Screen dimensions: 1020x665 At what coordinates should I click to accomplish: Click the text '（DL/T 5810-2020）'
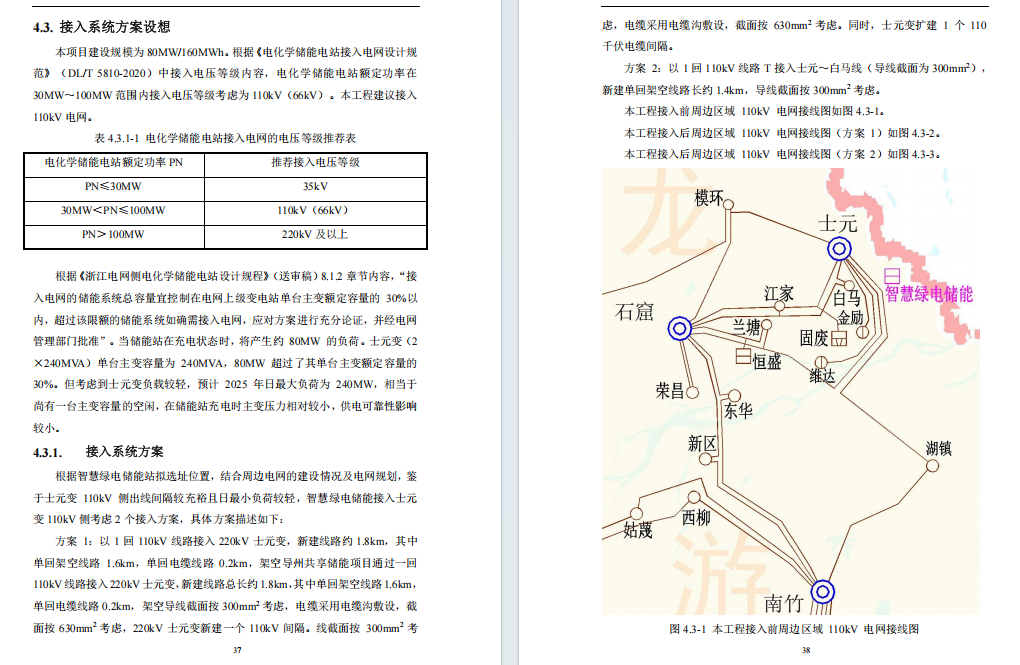(x=107, y=74)
